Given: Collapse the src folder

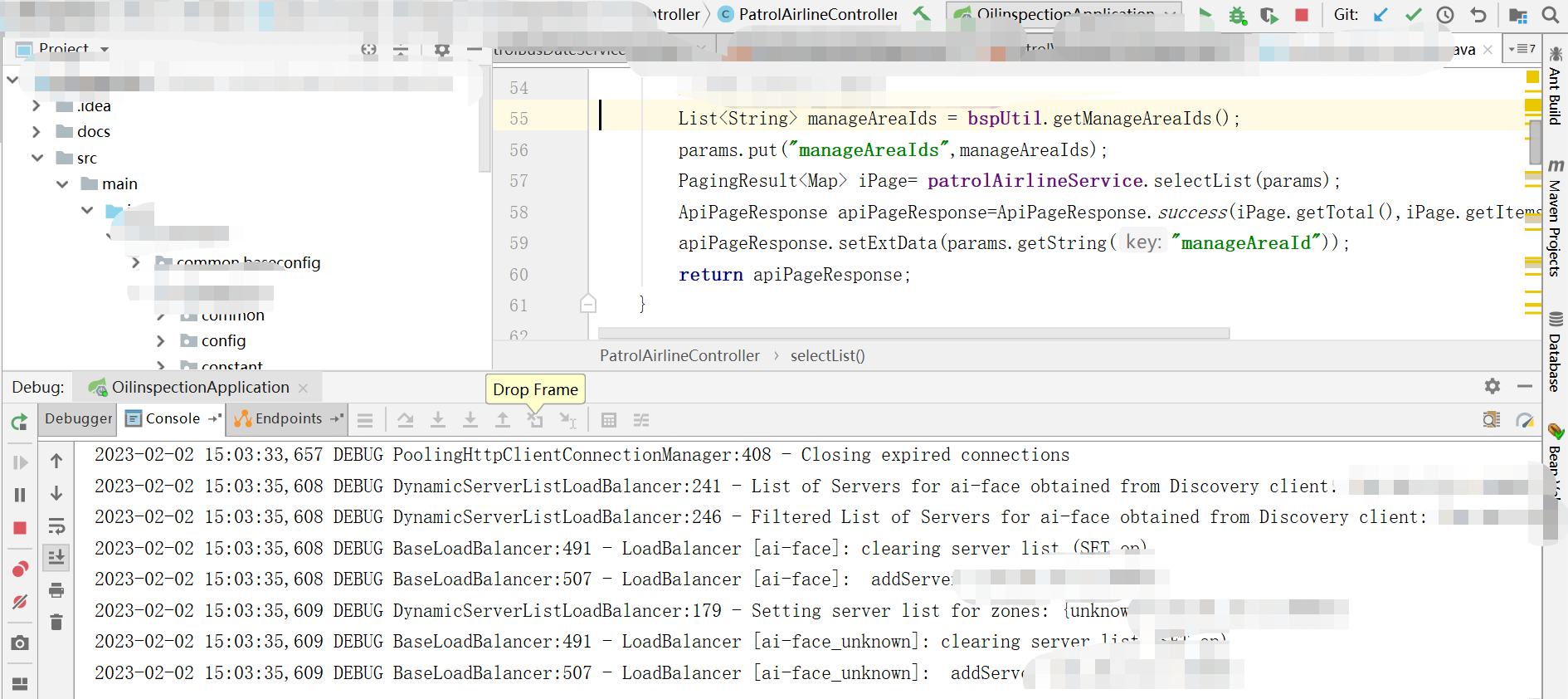Looking at the screenshot, I should tap(37, 158).
